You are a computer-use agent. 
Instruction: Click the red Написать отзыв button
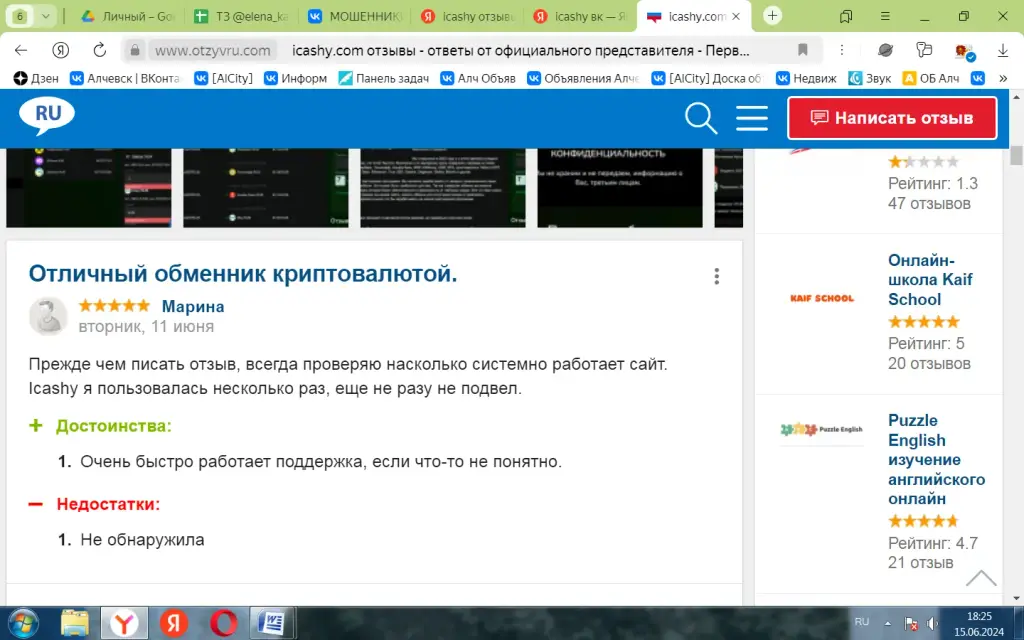click(x=892, y=118)
